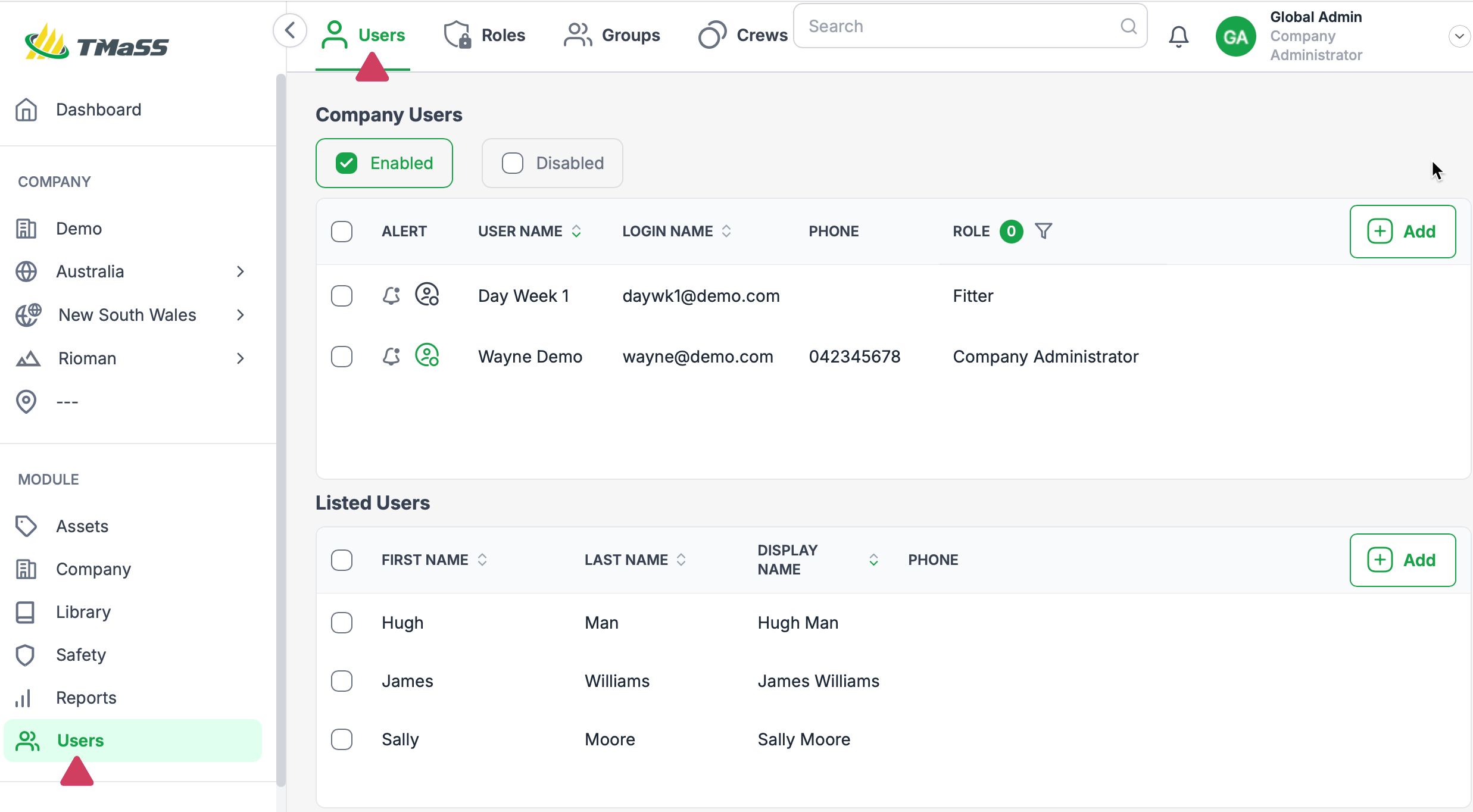Screen dimensions: 1473x812
Task: Click Day Week 1 alert bell icon
Action: [391, 295]
